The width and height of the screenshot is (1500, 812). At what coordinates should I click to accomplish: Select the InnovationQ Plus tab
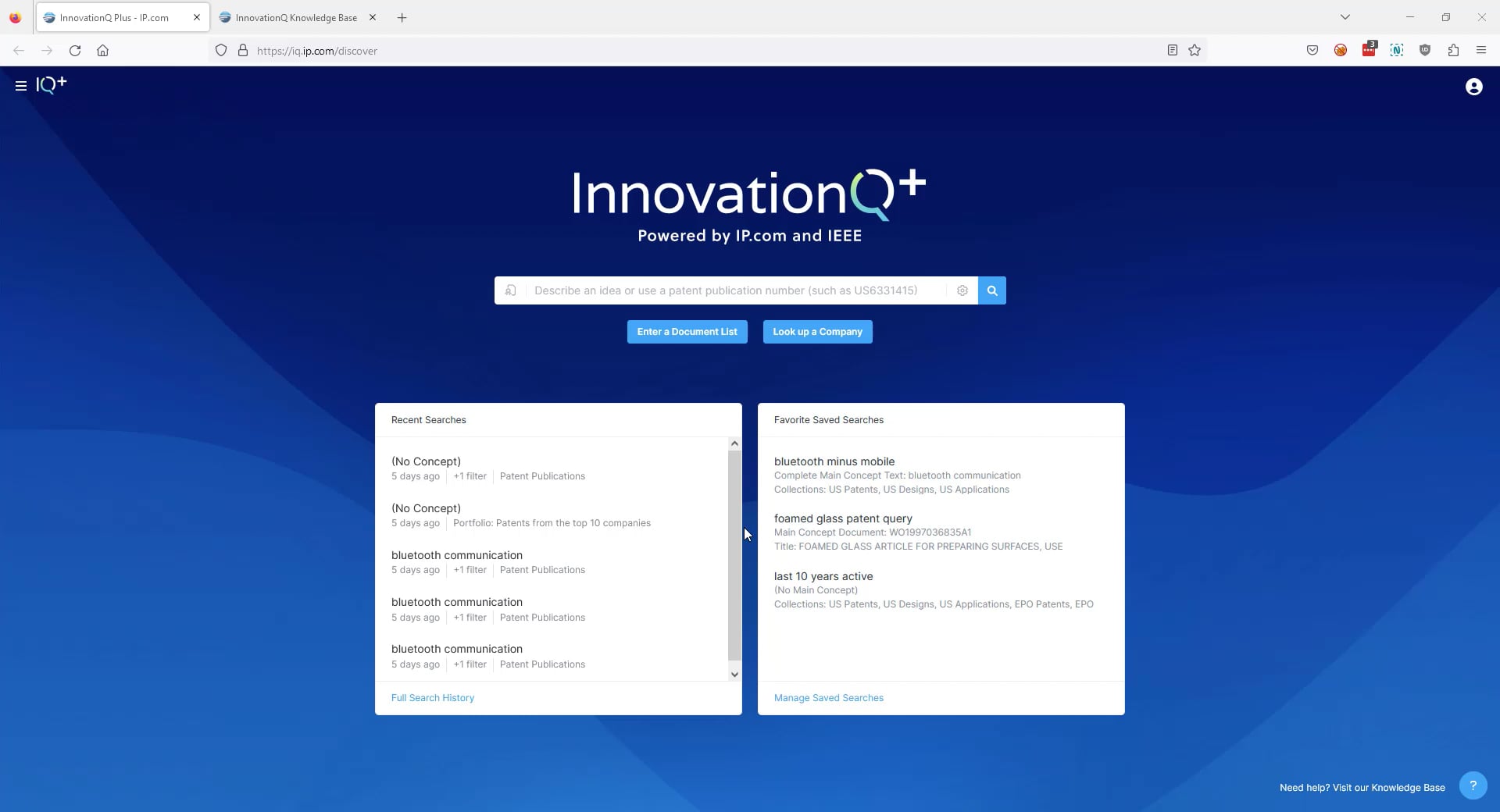click(x=115, y=17)
